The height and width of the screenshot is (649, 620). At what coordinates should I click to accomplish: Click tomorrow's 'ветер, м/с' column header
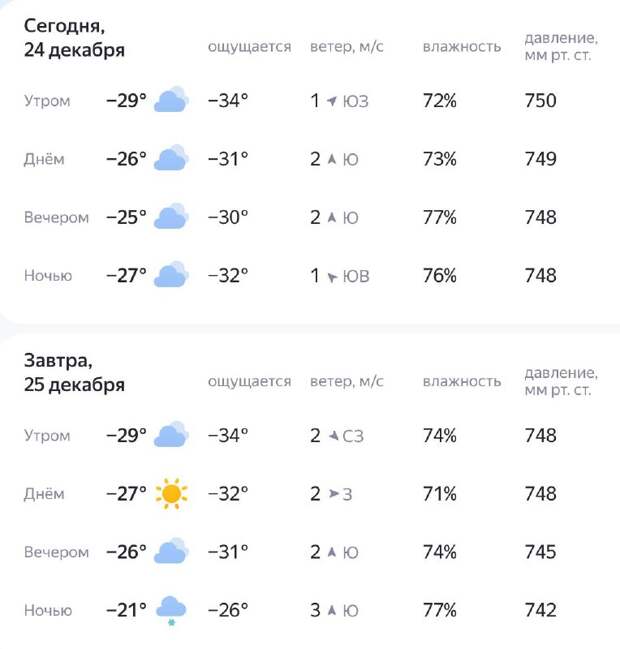pyautogui.click(x=347, y=381)
